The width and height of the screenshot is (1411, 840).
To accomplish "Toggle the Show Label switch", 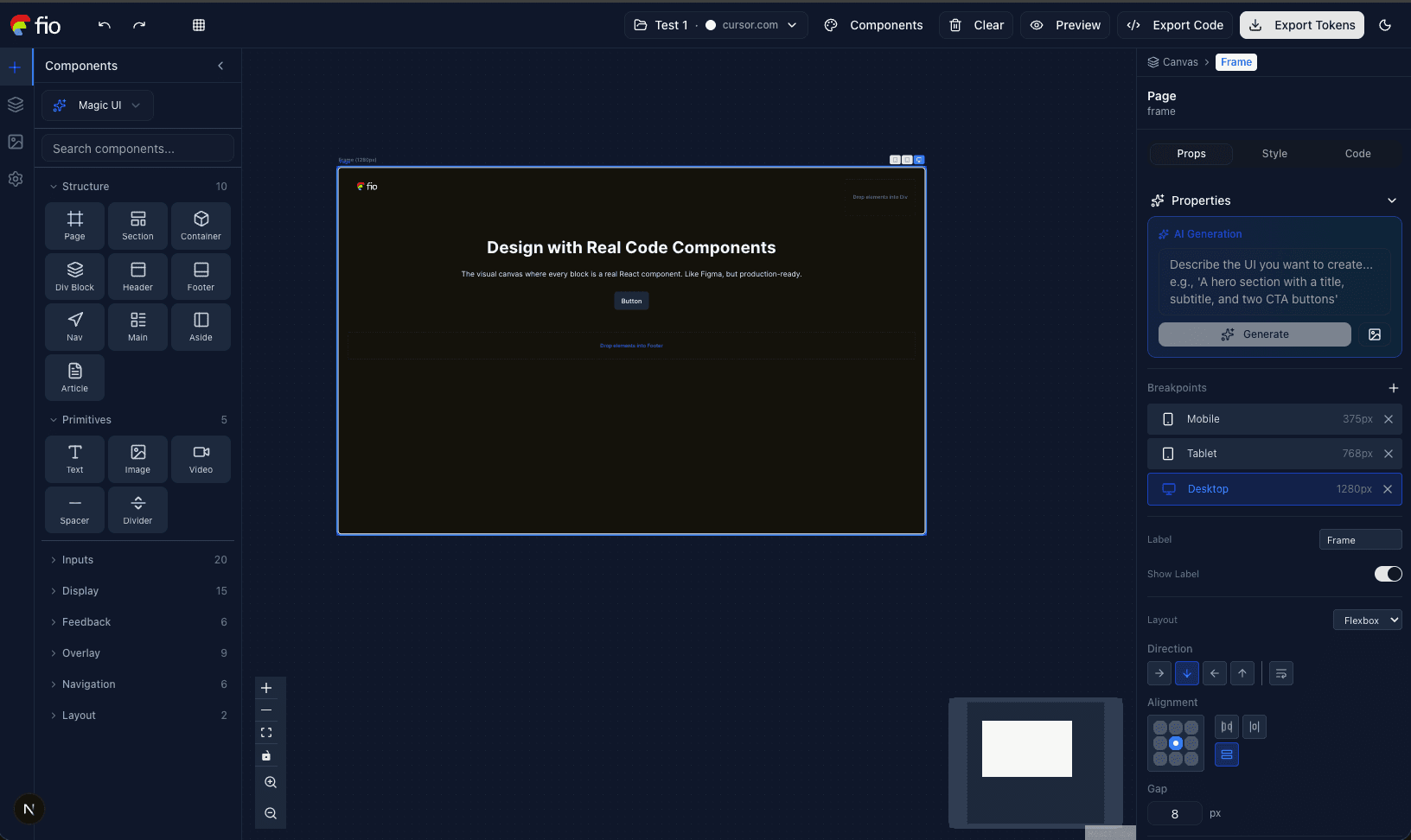I will click(x=1388, y=574).
